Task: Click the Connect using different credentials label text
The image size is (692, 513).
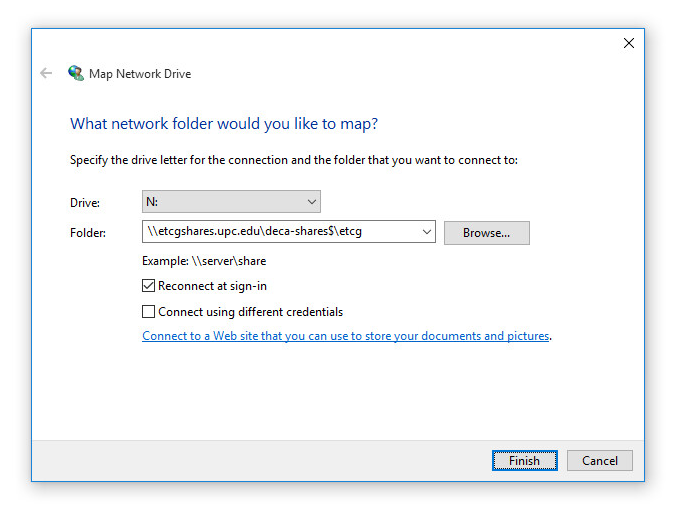Action: [x=250, y=312]
